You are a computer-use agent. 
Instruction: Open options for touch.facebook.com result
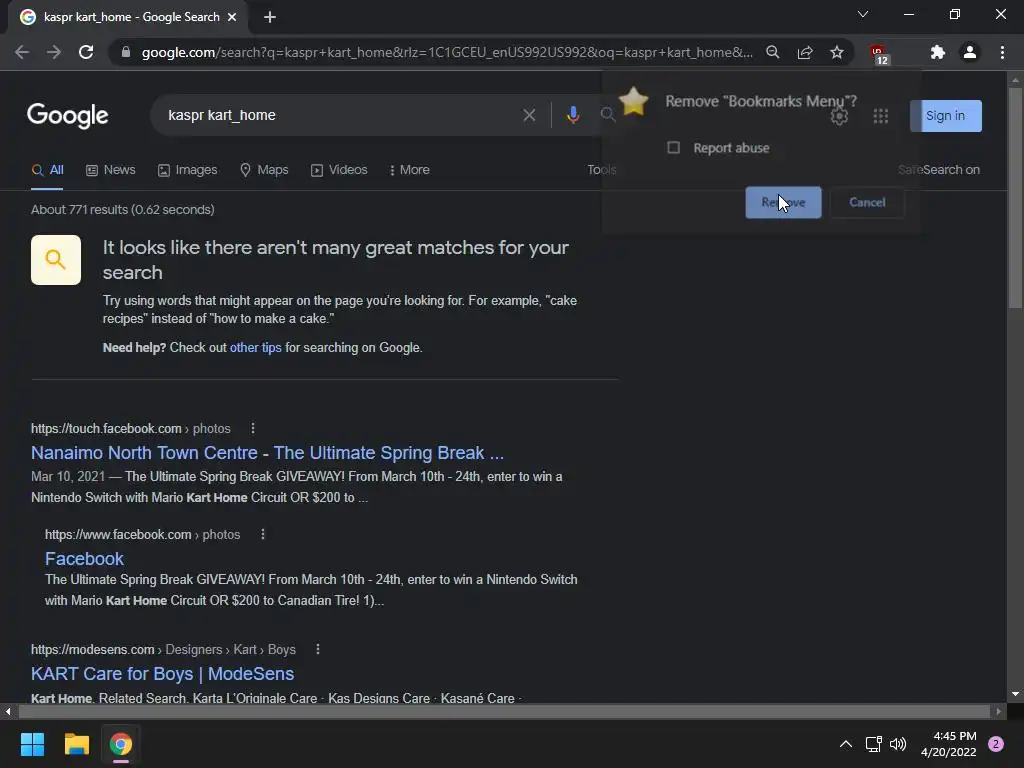(x=253, y=428)
